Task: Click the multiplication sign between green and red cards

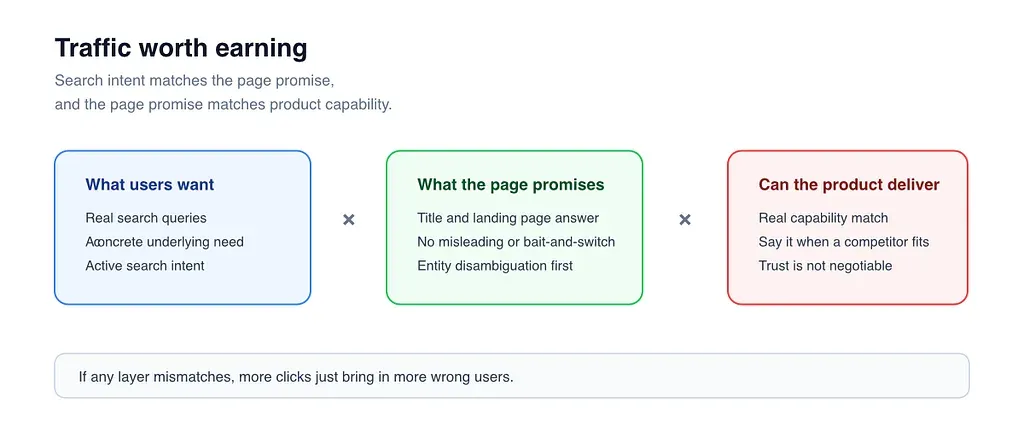Action: (x=685, y=220)
